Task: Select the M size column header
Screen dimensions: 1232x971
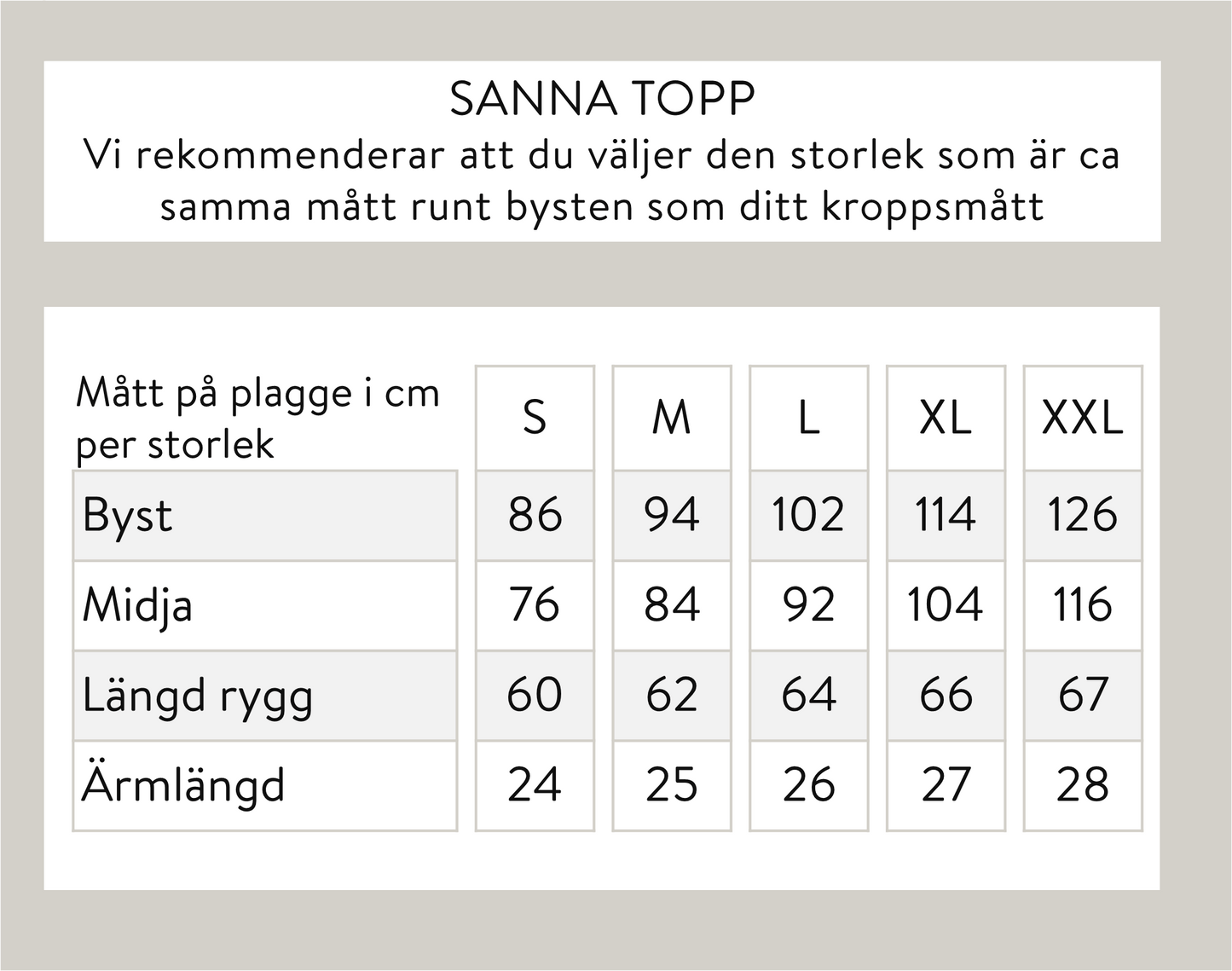Action: pos(672,419)
